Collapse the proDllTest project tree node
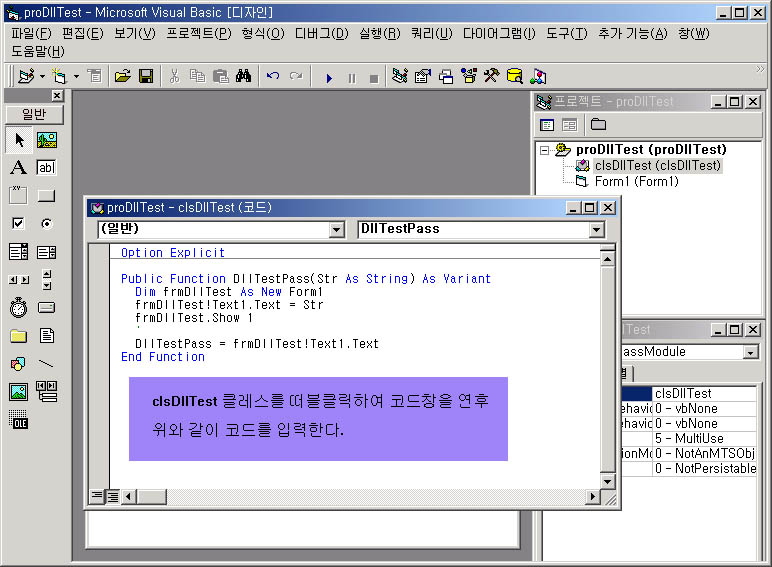Image resolution: width=772 pixels, height=567 pixels. tap(544, 150)
